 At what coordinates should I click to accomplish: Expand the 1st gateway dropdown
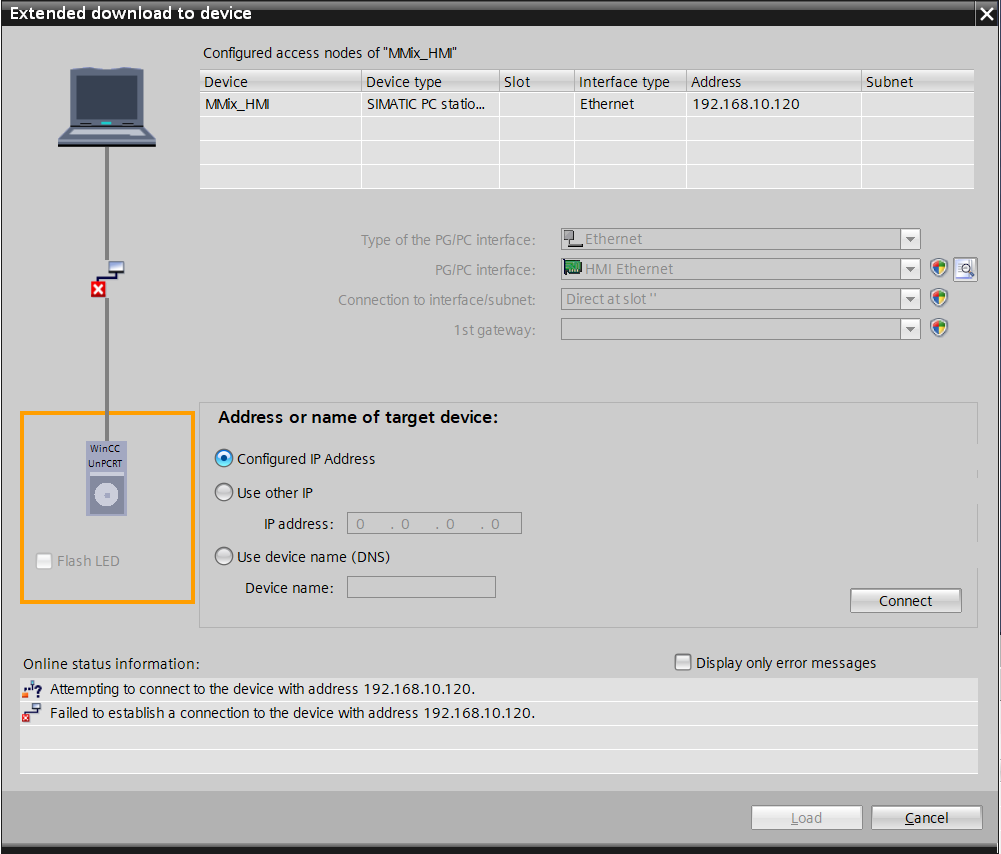pos(910,329)
